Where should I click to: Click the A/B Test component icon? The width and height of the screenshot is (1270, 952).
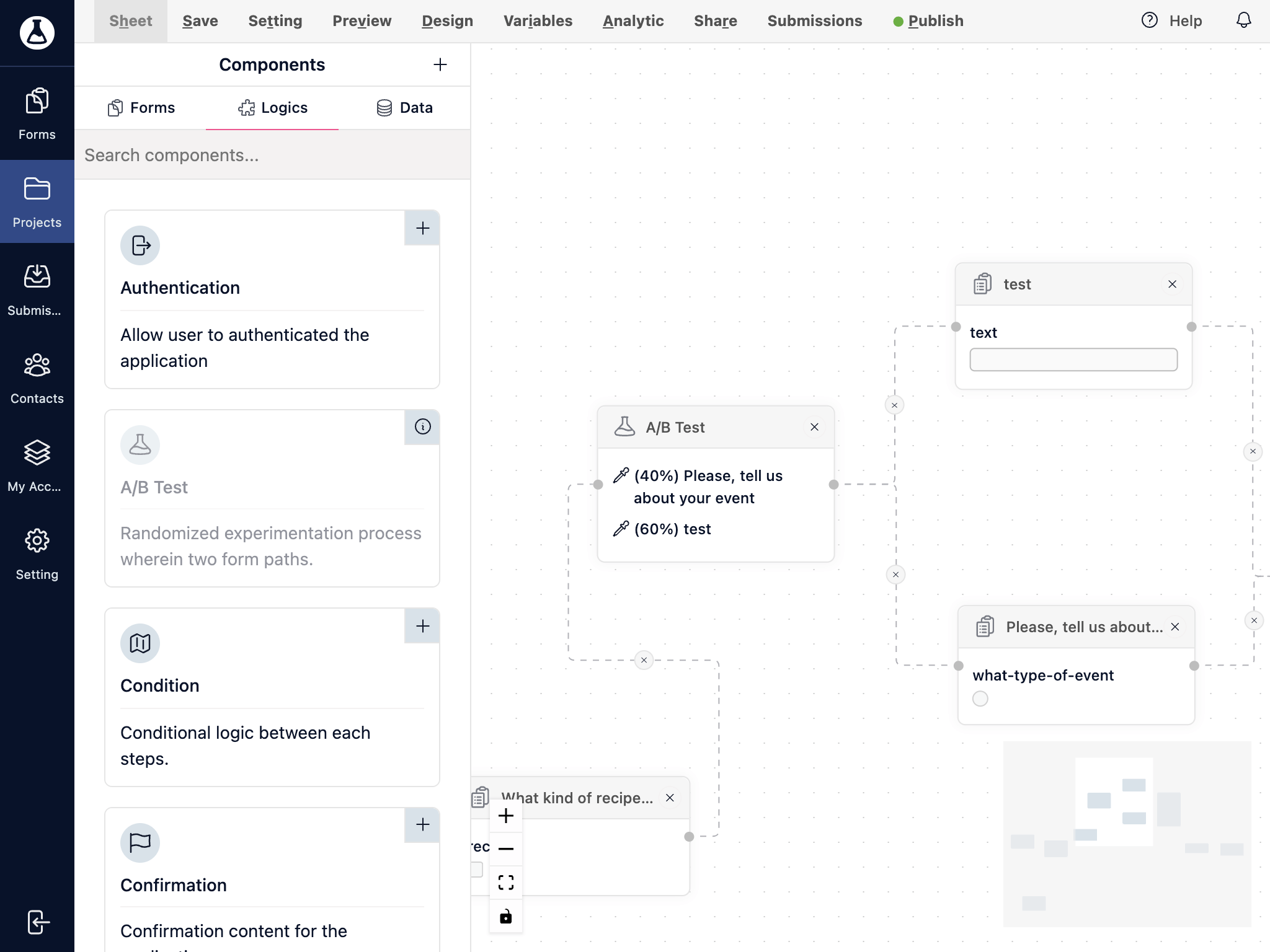pos(140,444)
